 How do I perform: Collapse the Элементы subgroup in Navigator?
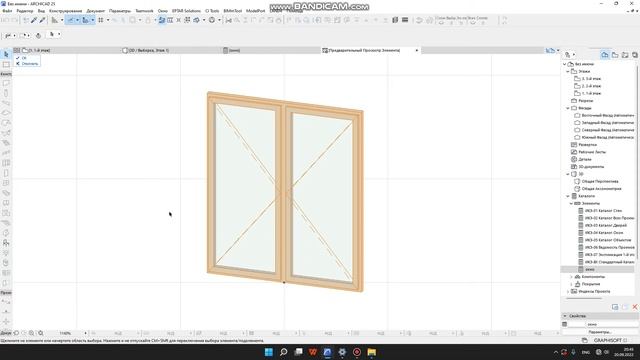(x=571, y=203)
